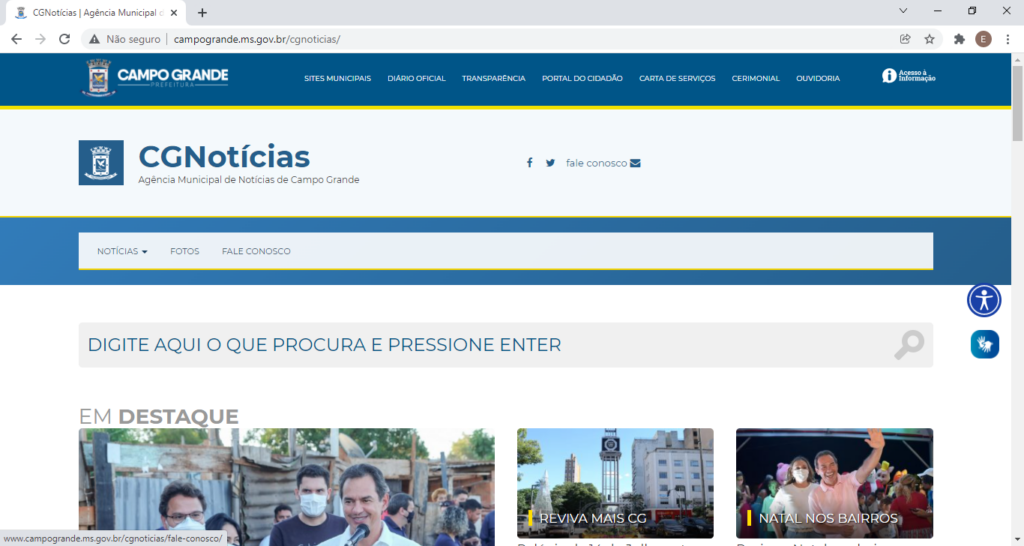Click Fale Conosco in the navigation bar

(x=256, y=251)
